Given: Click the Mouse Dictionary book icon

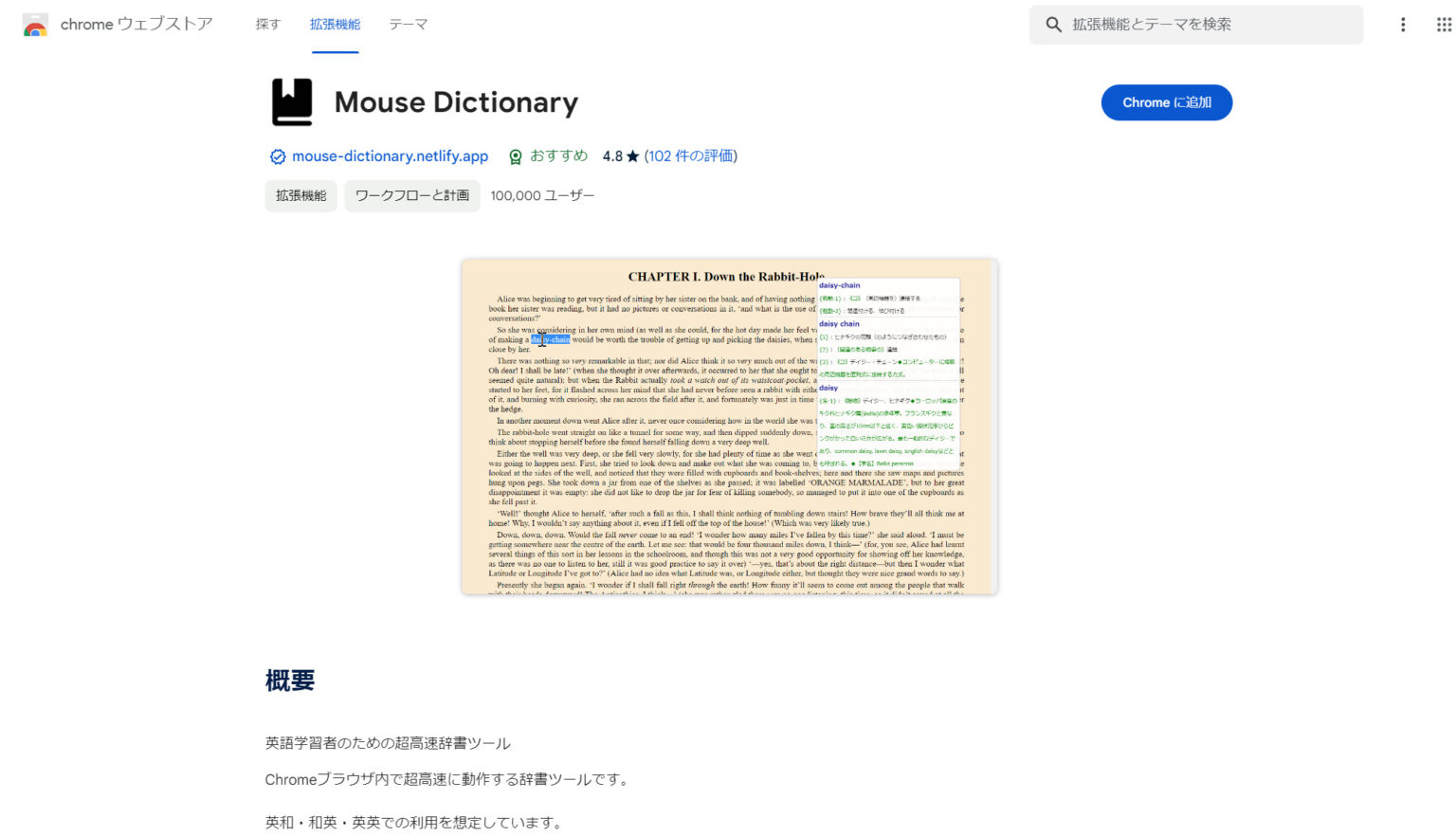Looking at the screenshot, I should [293, 100].
